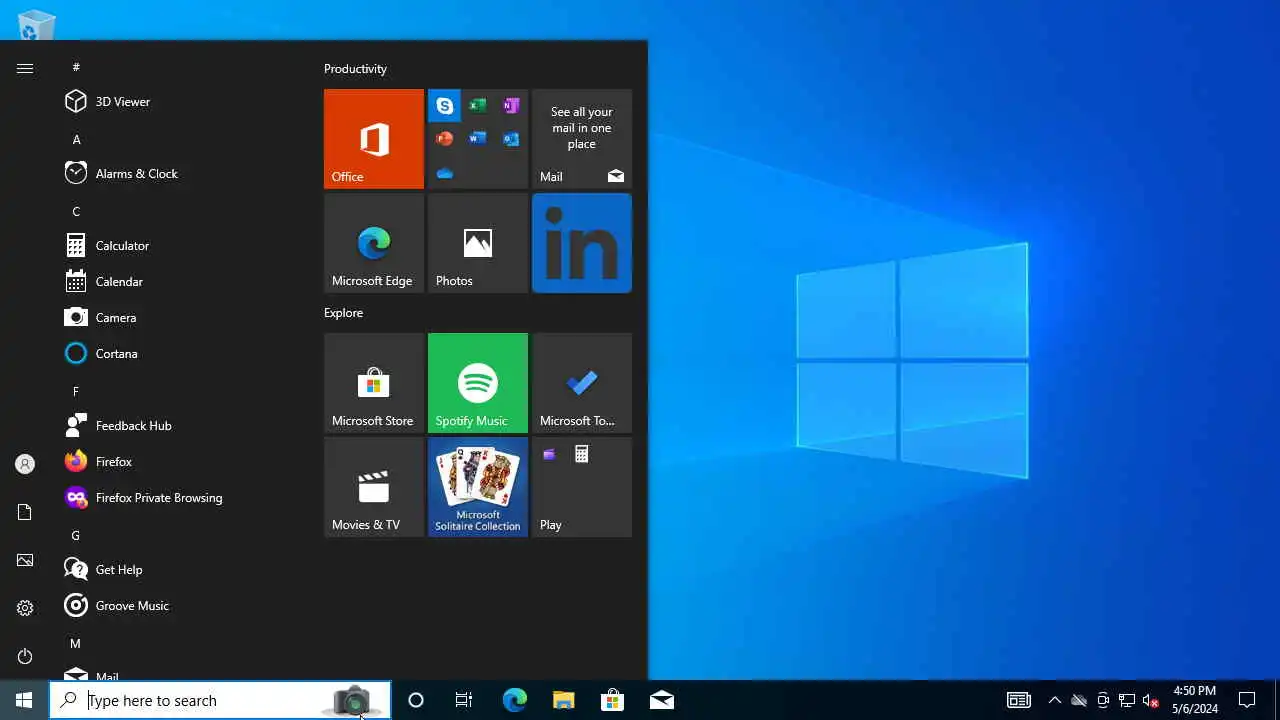Click the Office tile
The height and width of the screenshot is (720, 1280).
coord(374,139)
